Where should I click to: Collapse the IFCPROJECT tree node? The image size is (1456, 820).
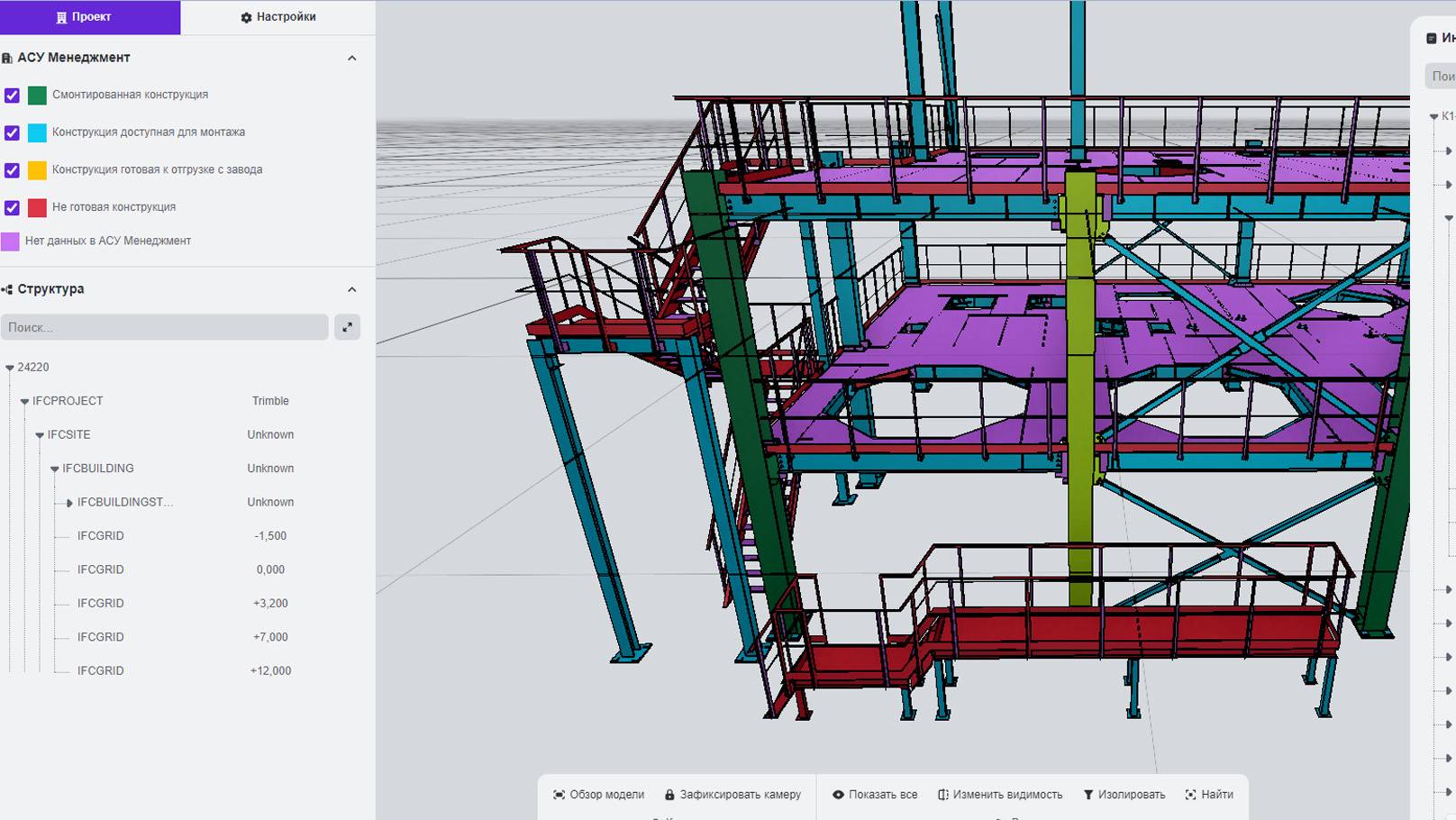24,401
